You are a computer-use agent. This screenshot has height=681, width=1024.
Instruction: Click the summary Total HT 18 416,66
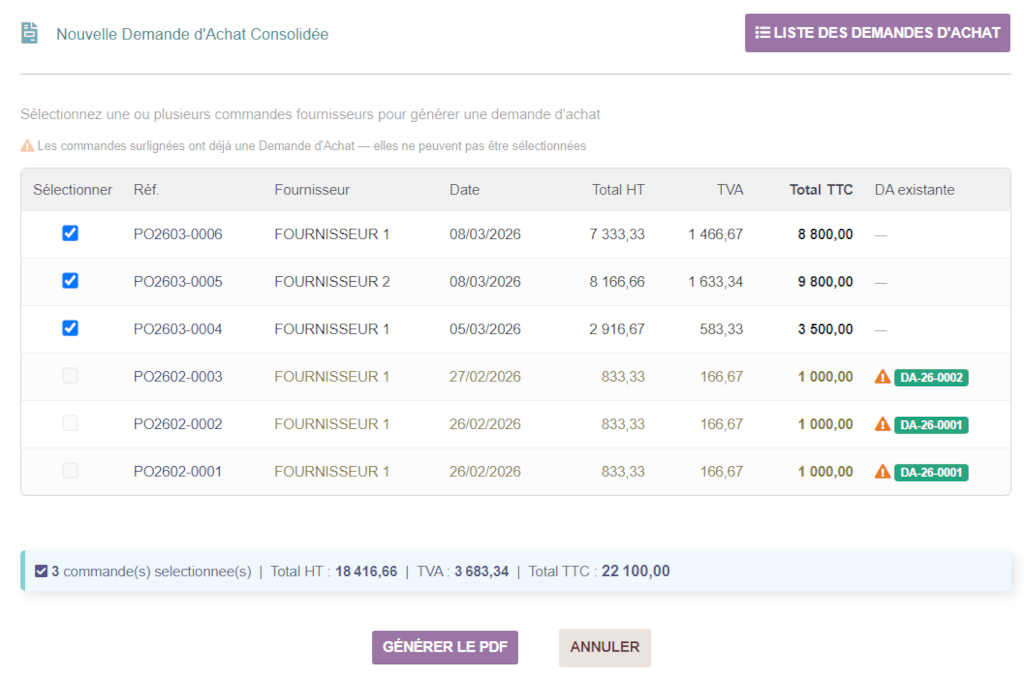(366, 572)
